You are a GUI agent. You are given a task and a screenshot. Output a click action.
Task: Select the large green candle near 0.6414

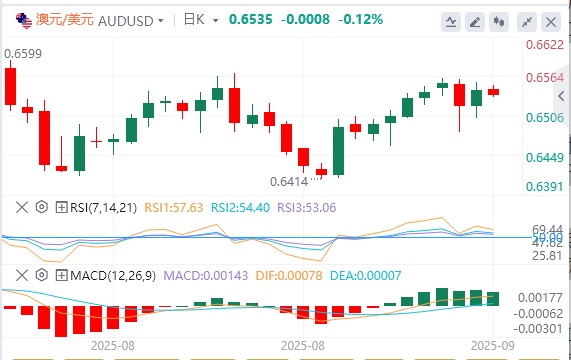pyautogui.click(x=338, y=150)
